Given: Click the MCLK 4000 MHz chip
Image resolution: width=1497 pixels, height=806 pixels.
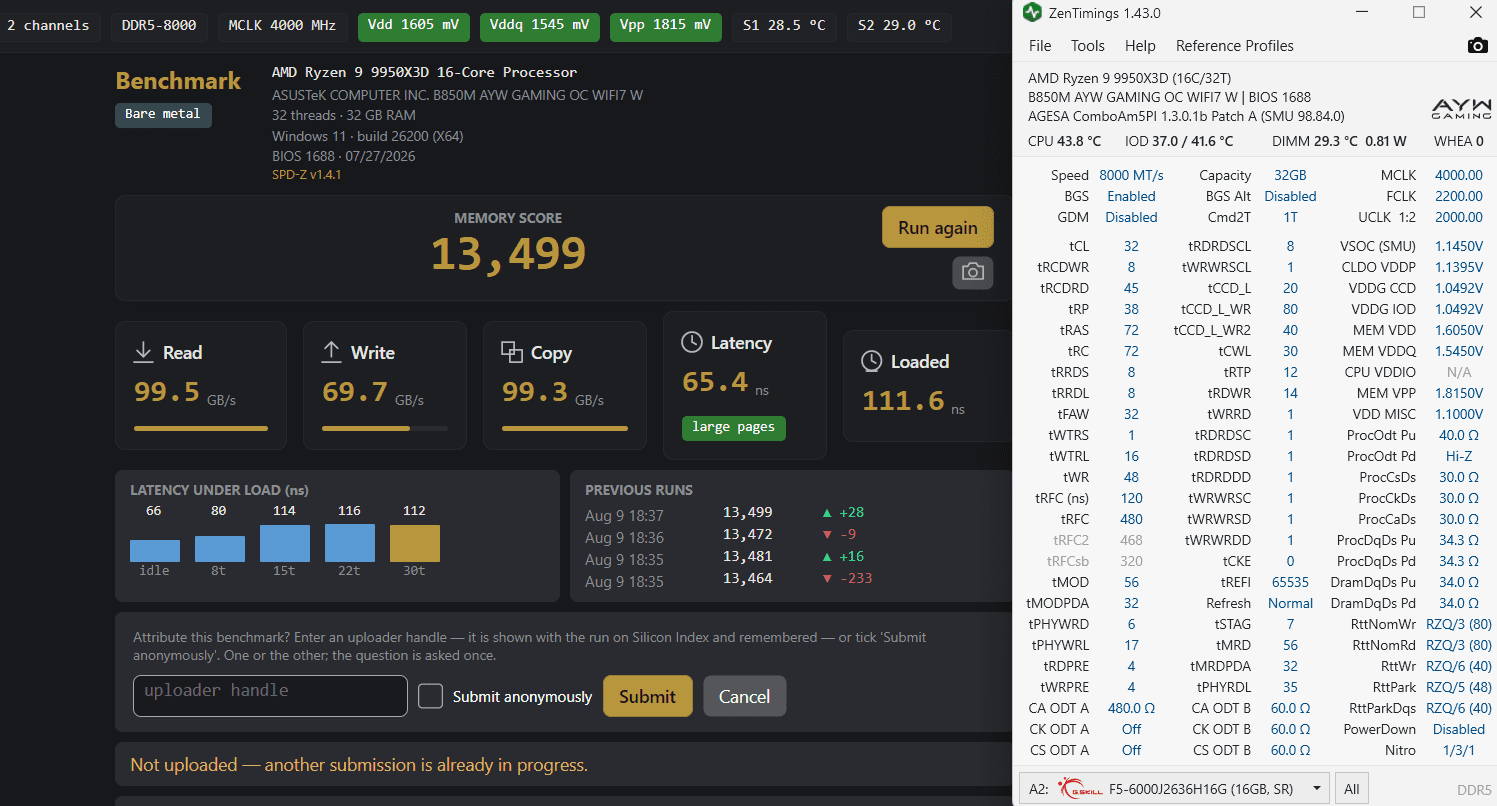Looking at the screenshot, I should (282, 26).
